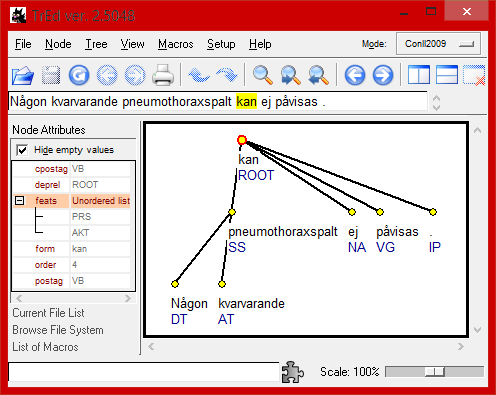Open the Conll2009 mode dropdown
The width and height of the screenshot is (496, 395).
[438, 44]
